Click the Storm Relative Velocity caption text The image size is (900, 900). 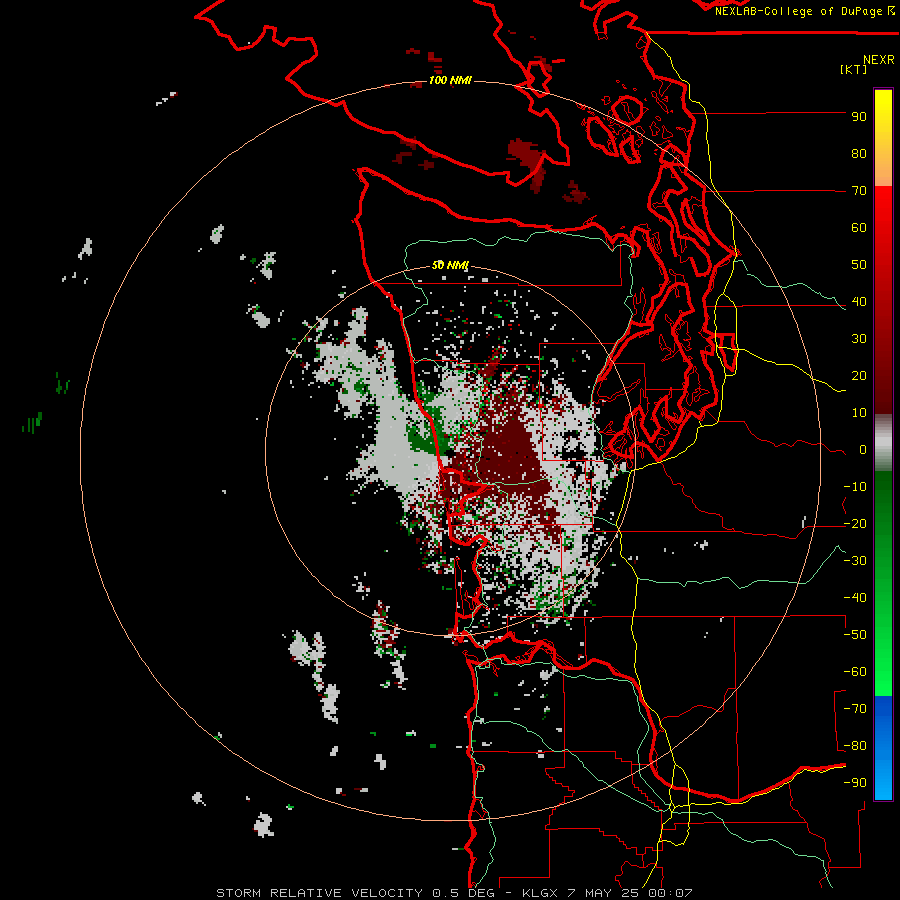(x=454, y=893)
